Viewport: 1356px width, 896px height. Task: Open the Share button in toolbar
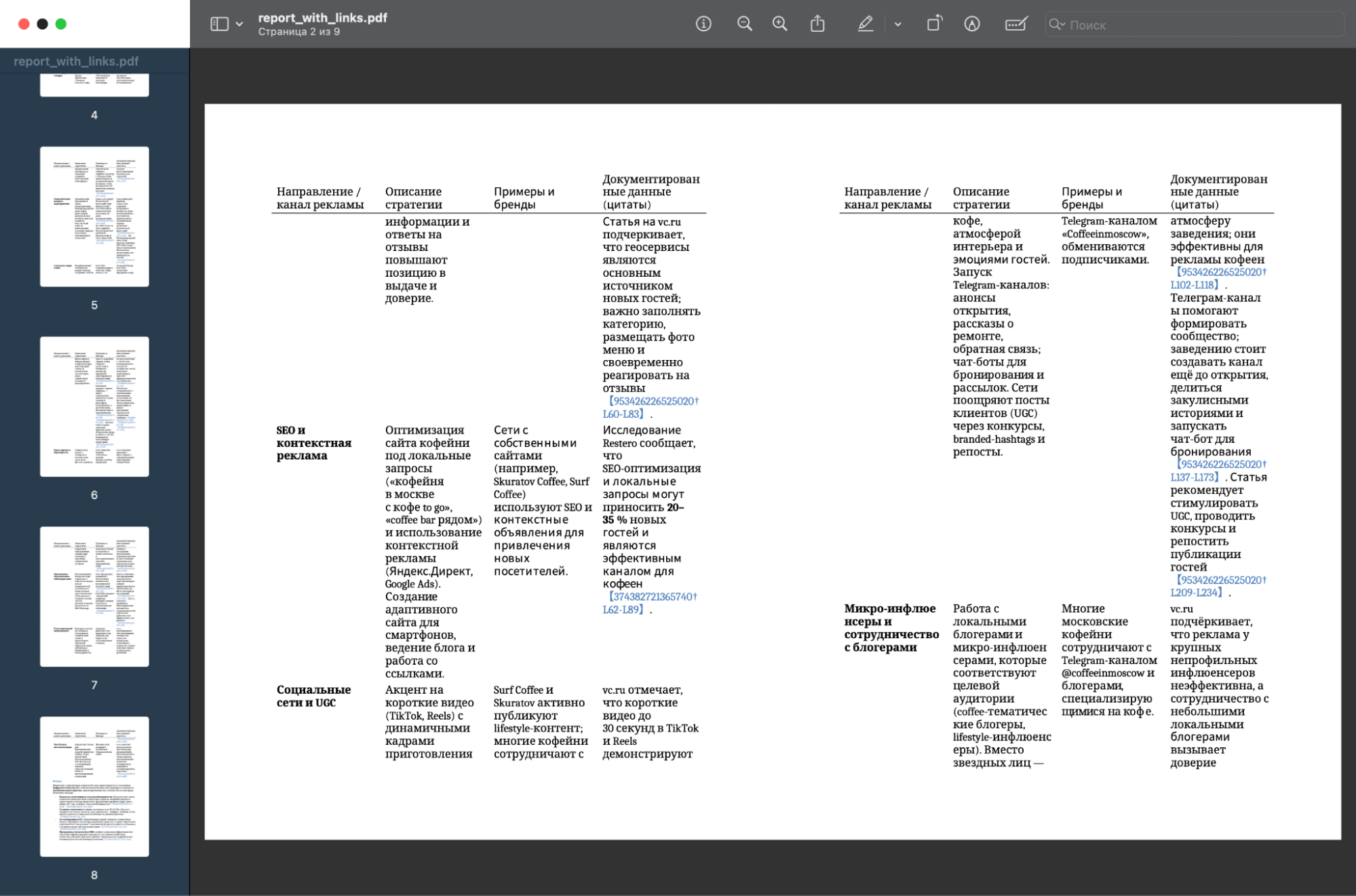coord(817,24)
